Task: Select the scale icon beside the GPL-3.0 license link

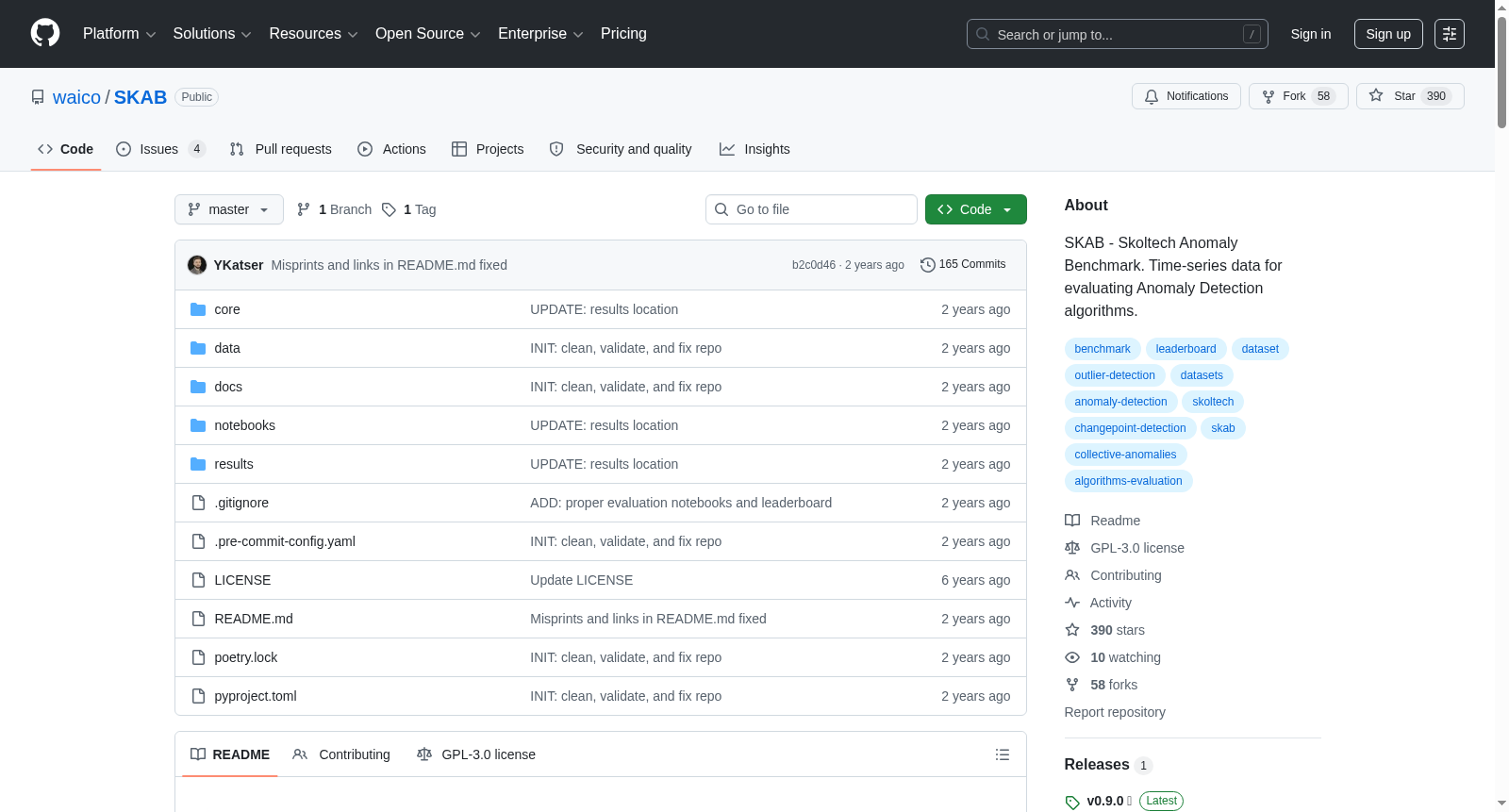Action: 1072,548
